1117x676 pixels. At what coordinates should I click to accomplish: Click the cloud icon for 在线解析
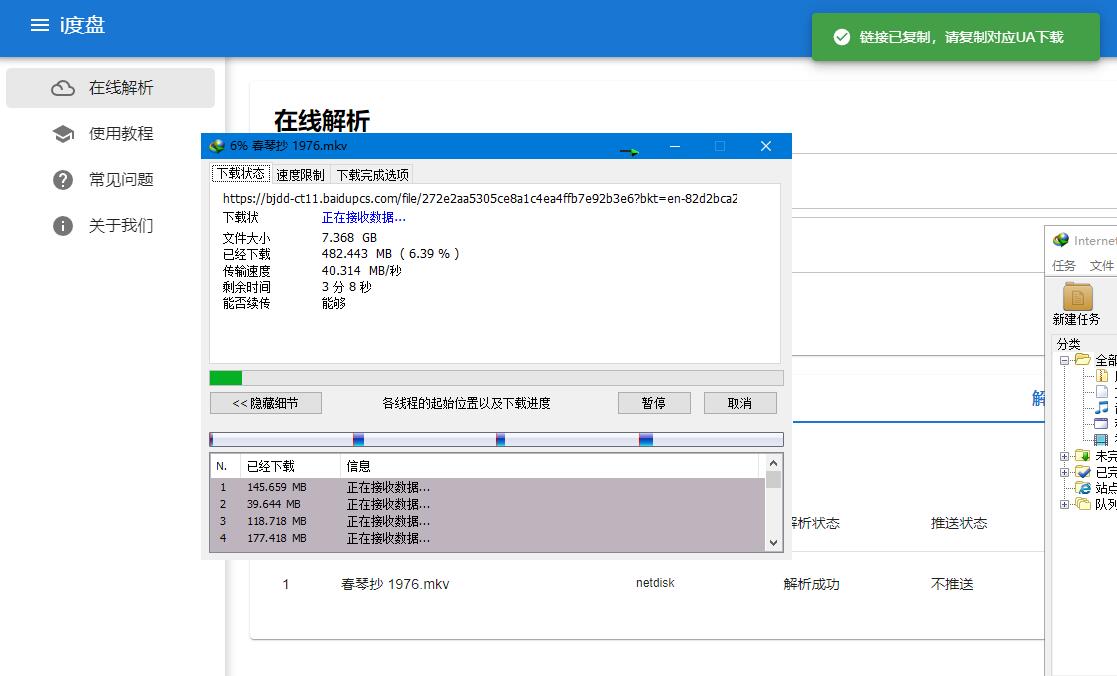coord(63,88)
